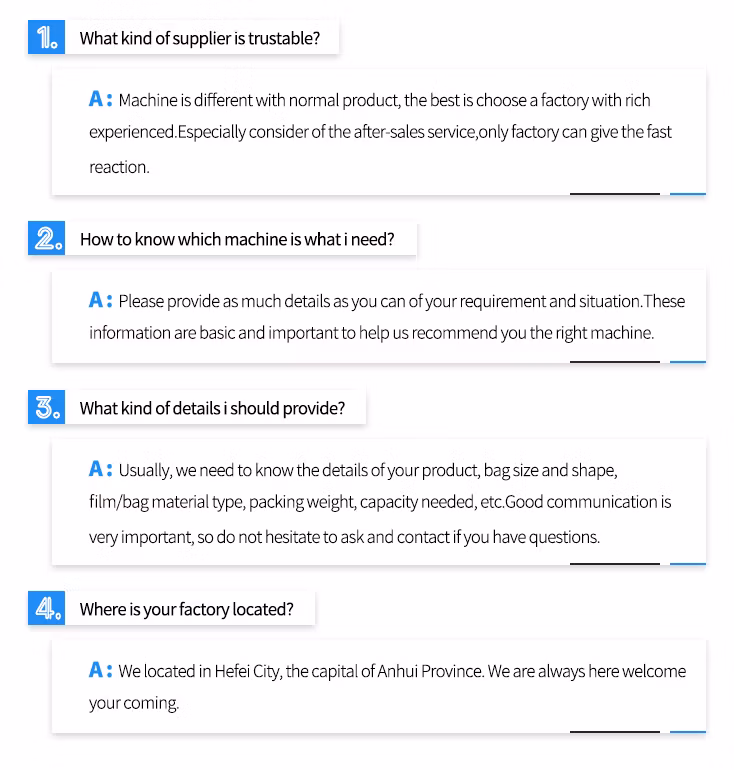The image size is (734, 770).
Task: Click the blue 'A:' marker in first answer
Action: point(100,99)
